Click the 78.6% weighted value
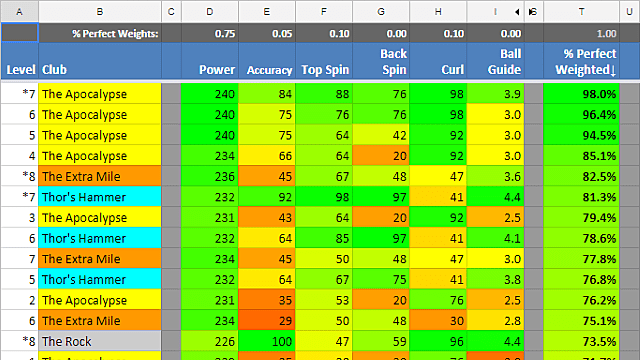Viewport: 640px width, 360px height. click(x=581, y=238)
